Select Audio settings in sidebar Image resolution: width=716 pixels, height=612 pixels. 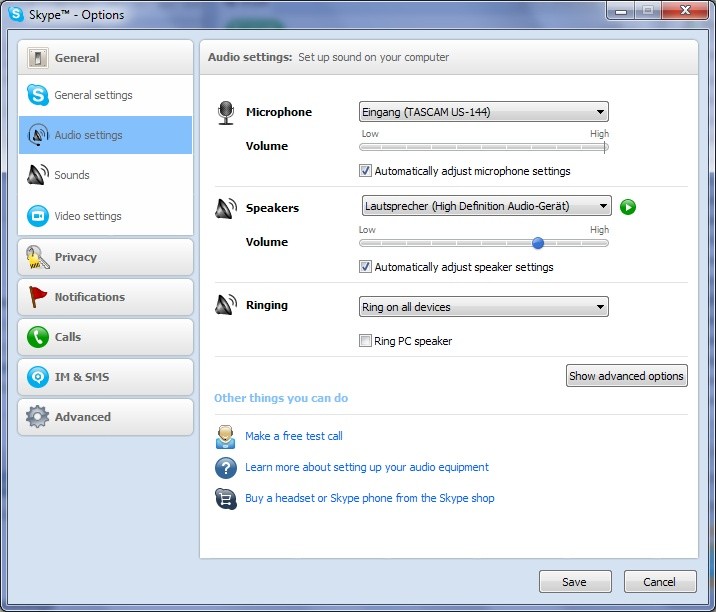(105, 135)
